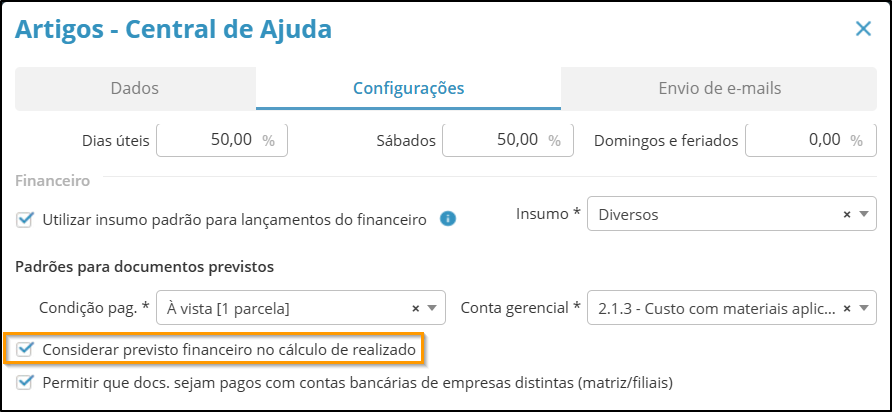This screenshot has height=412, width=892.
Task: Click the info icon beside insumo padrão
Action: (448, 219)
